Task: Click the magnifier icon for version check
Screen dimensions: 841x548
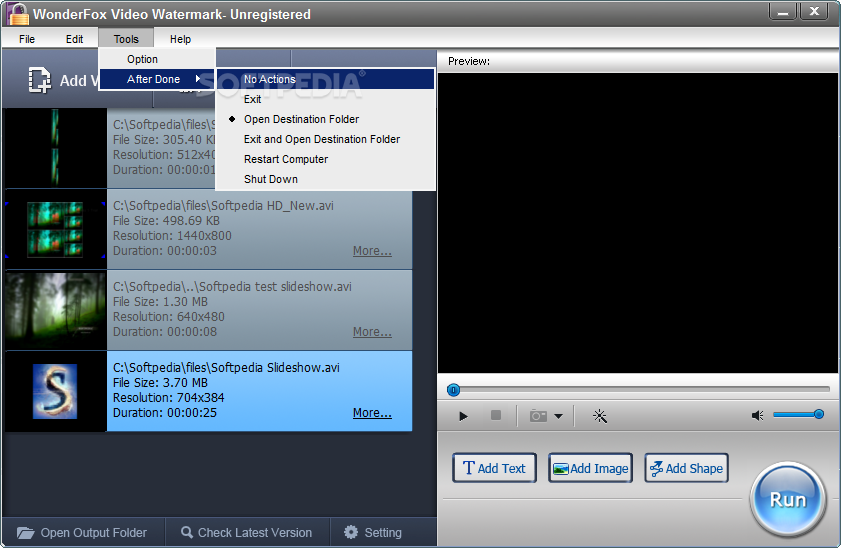Action: [187, 532]
